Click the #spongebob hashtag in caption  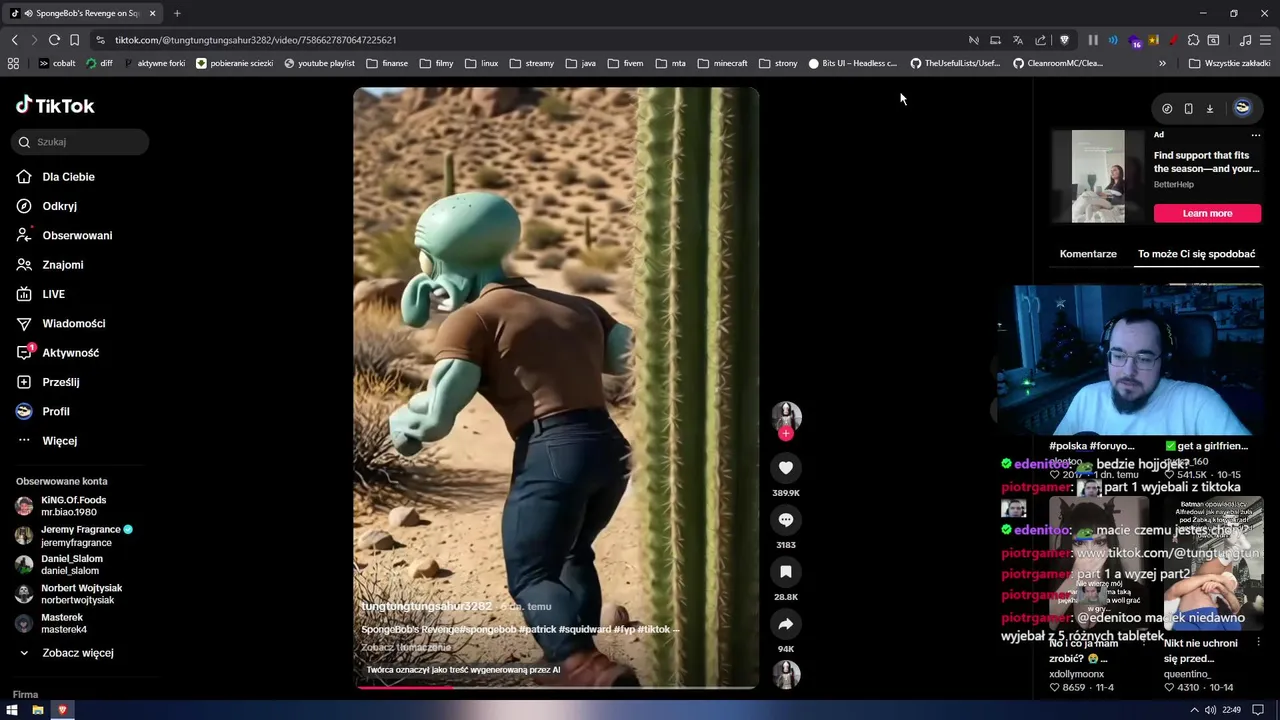tap(487, 629)
